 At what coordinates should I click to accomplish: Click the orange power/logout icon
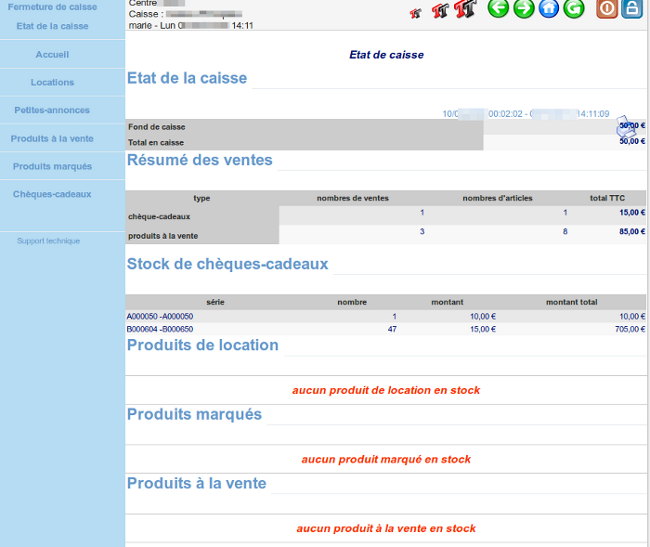[x=606, y=9]
